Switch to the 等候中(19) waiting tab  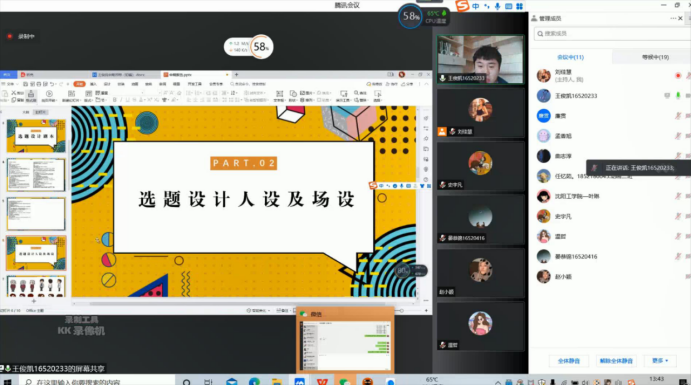(x=655, y=57)
